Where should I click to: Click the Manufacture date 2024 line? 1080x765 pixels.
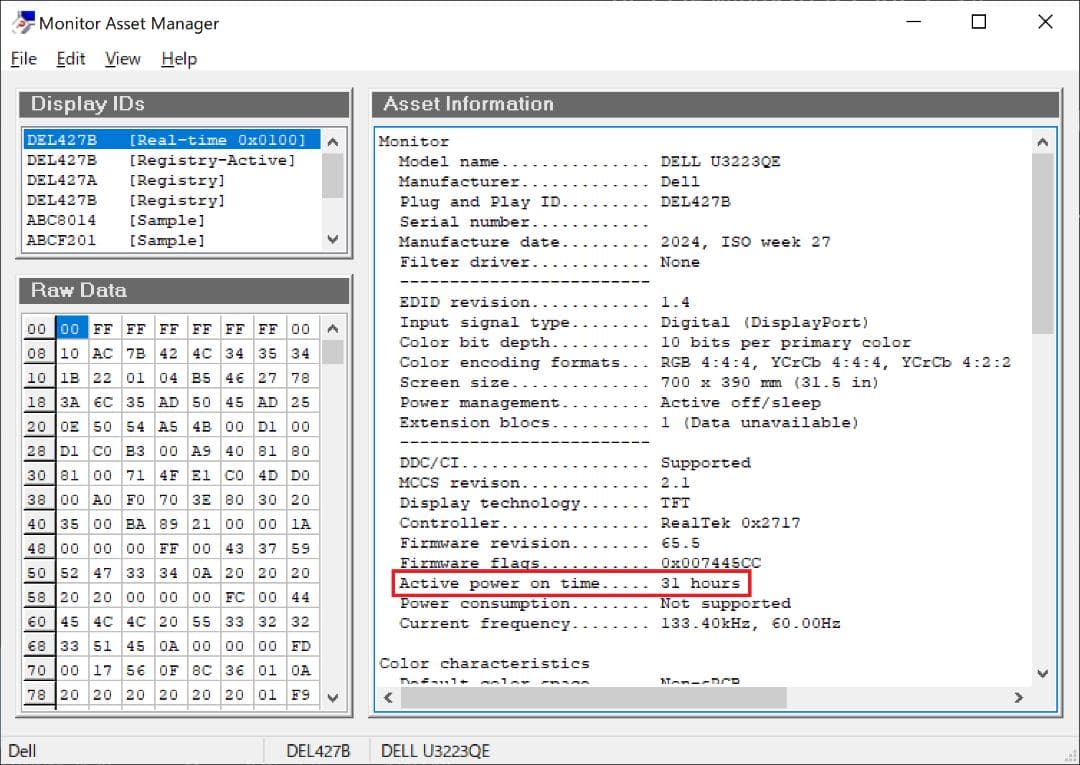pyautogui.click(x=615, y=242)
